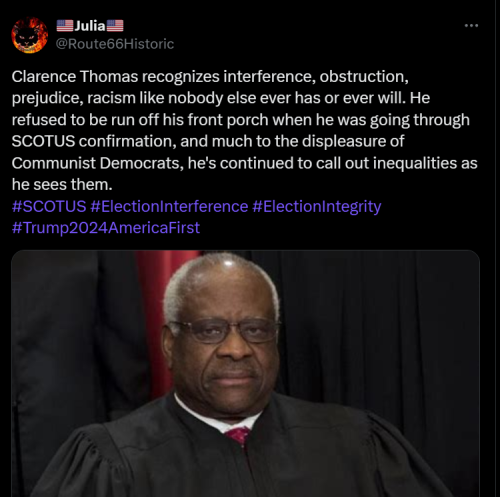This screenshot has height=497, width=500.
Task: Click the flag emoji after Julia
Action: pyautogui.click(x=115, y=26)
